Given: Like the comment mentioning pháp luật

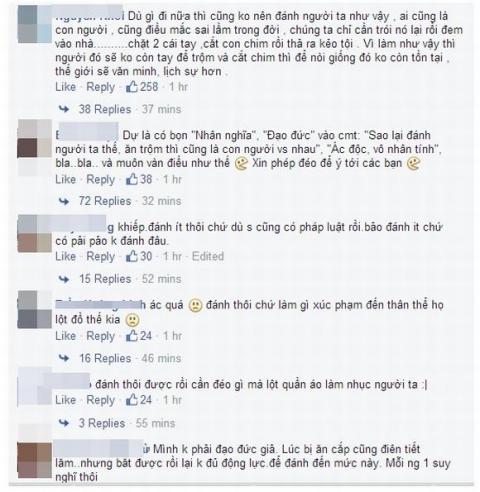Looking at the screenshot, I should (66, 256).
